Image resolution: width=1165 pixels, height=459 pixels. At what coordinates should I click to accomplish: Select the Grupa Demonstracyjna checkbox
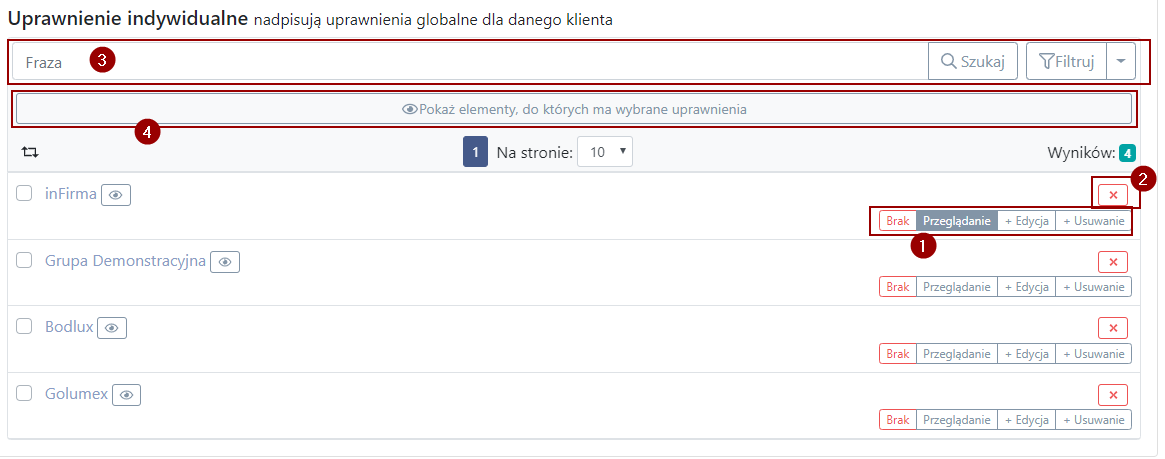(24, 260)
